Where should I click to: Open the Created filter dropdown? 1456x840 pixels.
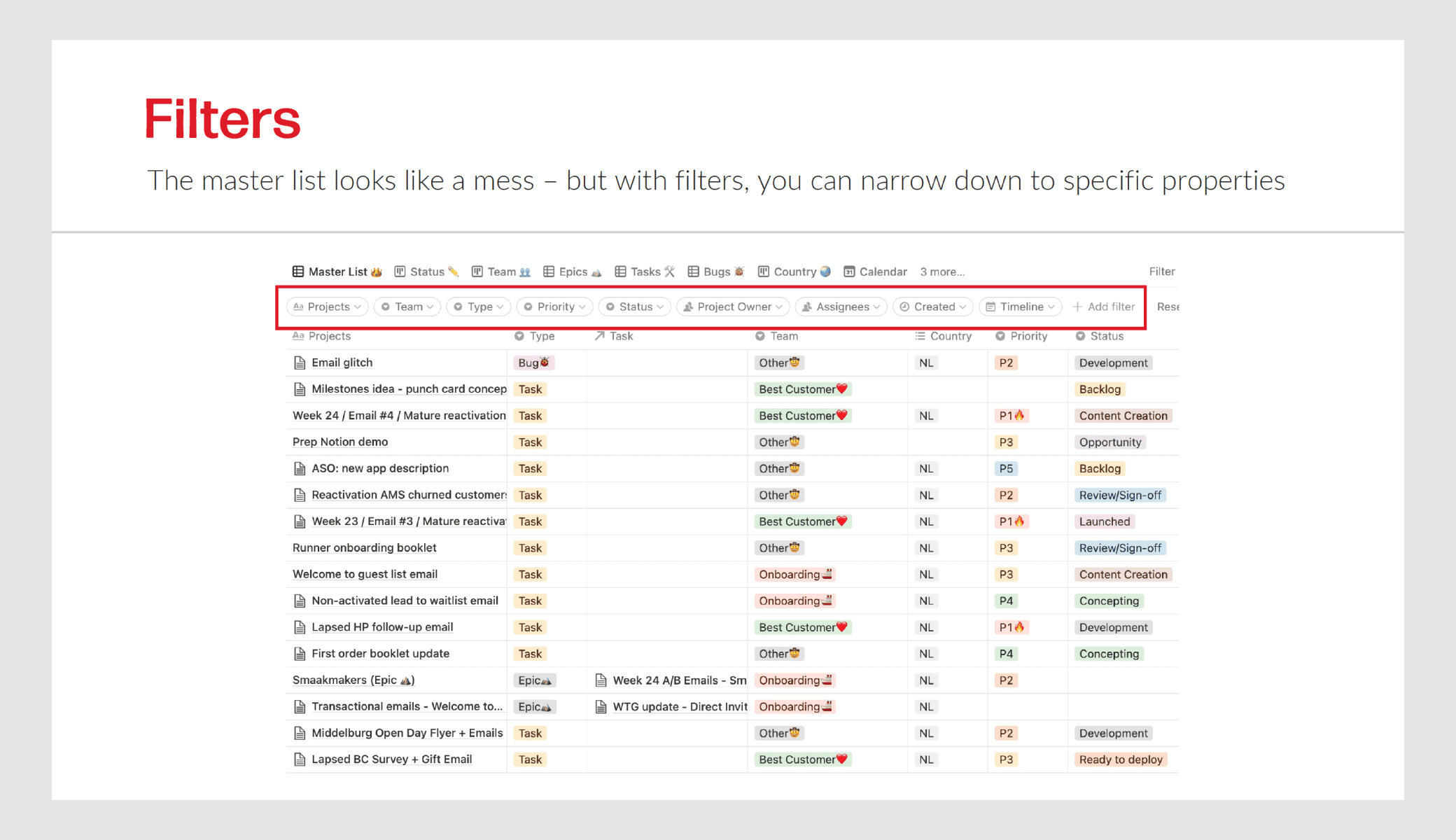pyautogui.click(x=933, y=307)
